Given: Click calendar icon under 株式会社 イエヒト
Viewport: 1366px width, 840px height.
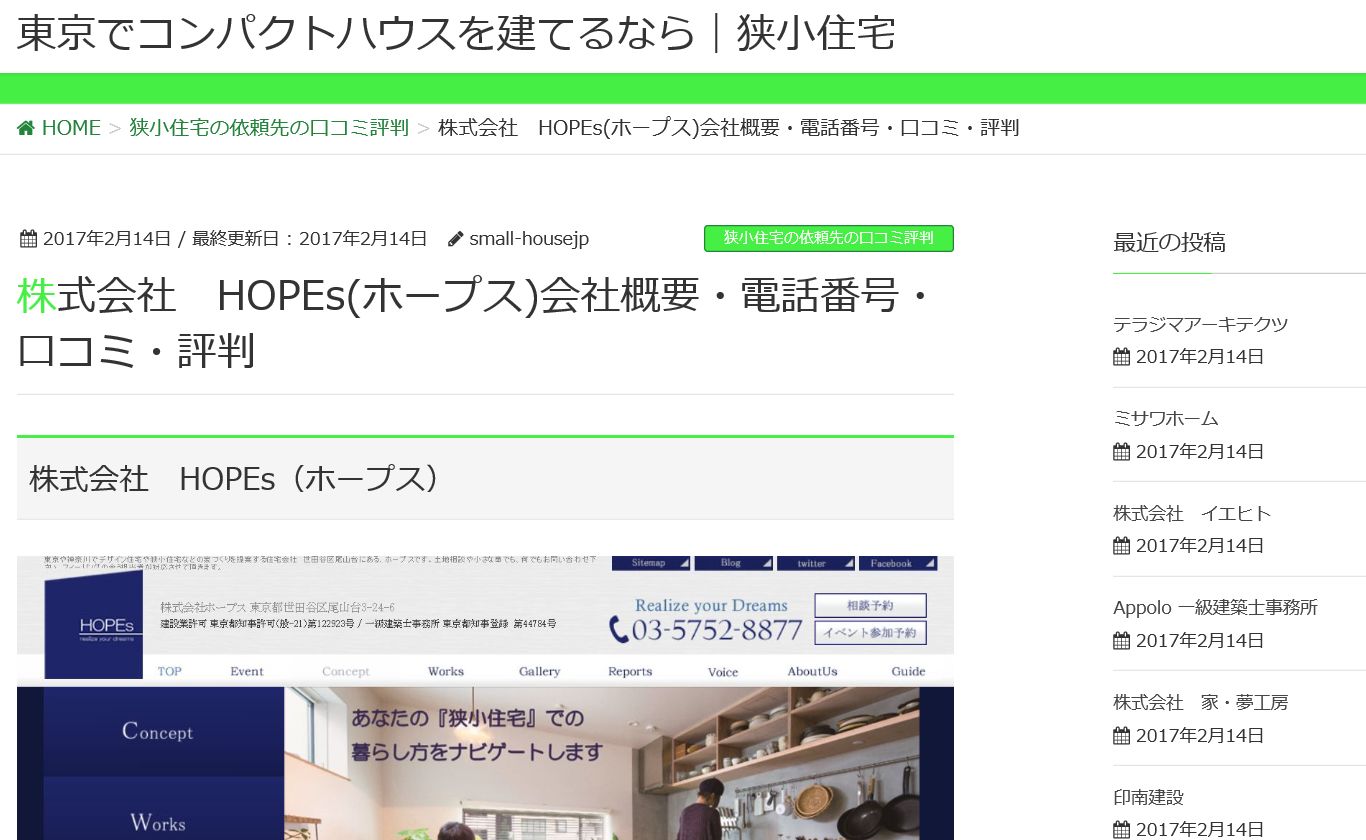Looking at the screenshot, I should [x=1121, y=546].
